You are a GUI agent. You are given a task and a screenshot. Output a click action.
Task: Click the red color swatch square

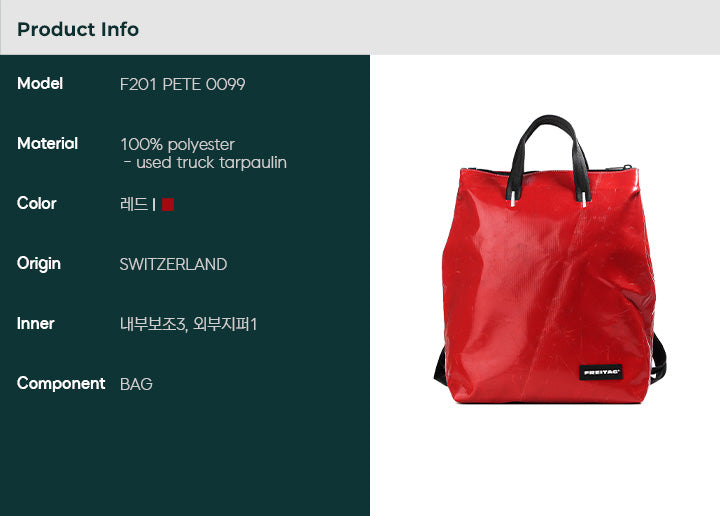coord(168,204)
